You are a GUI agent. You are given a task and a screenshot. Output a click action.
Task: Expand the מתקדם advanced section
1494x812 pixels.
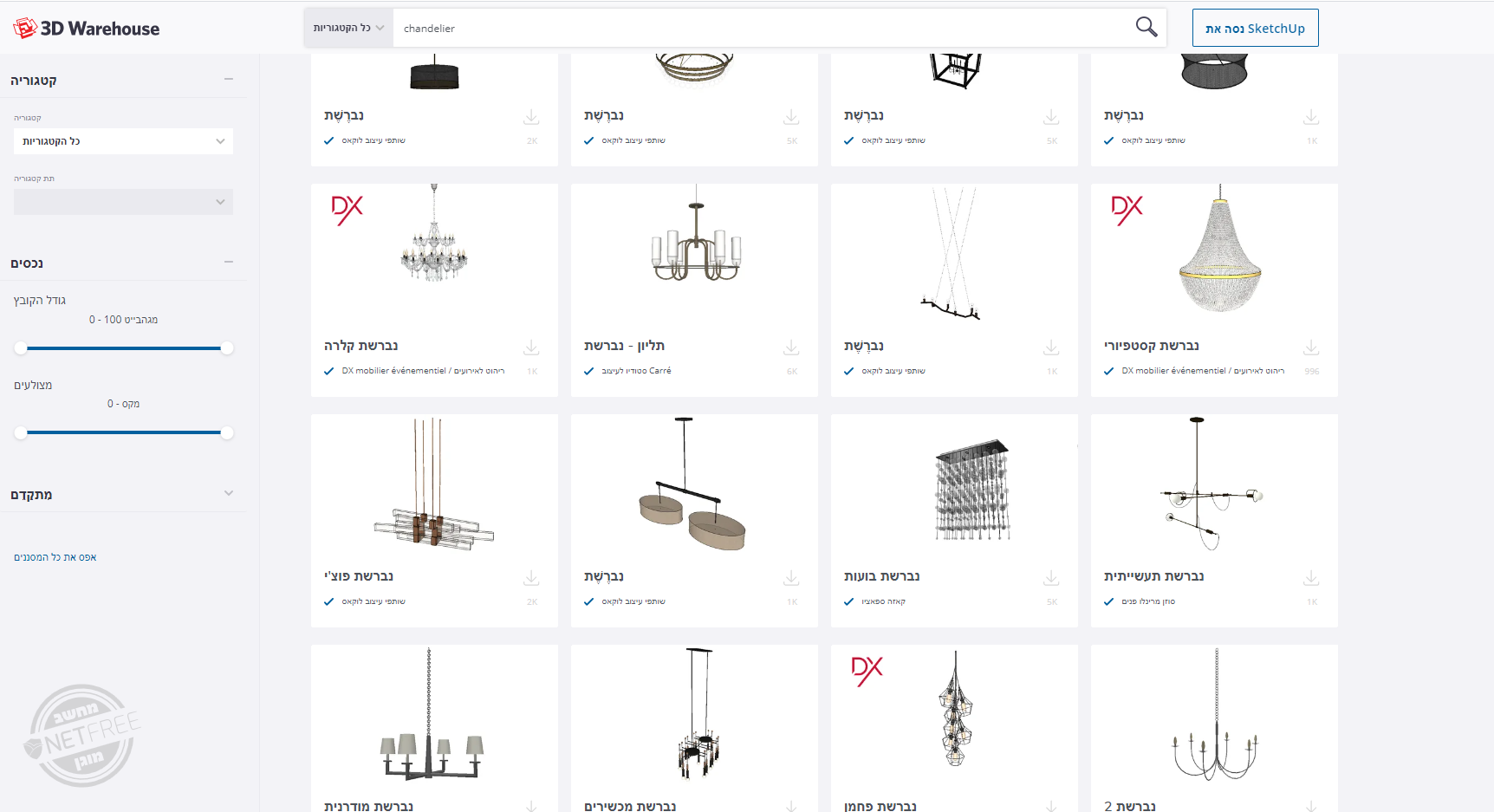pos(229,493)
